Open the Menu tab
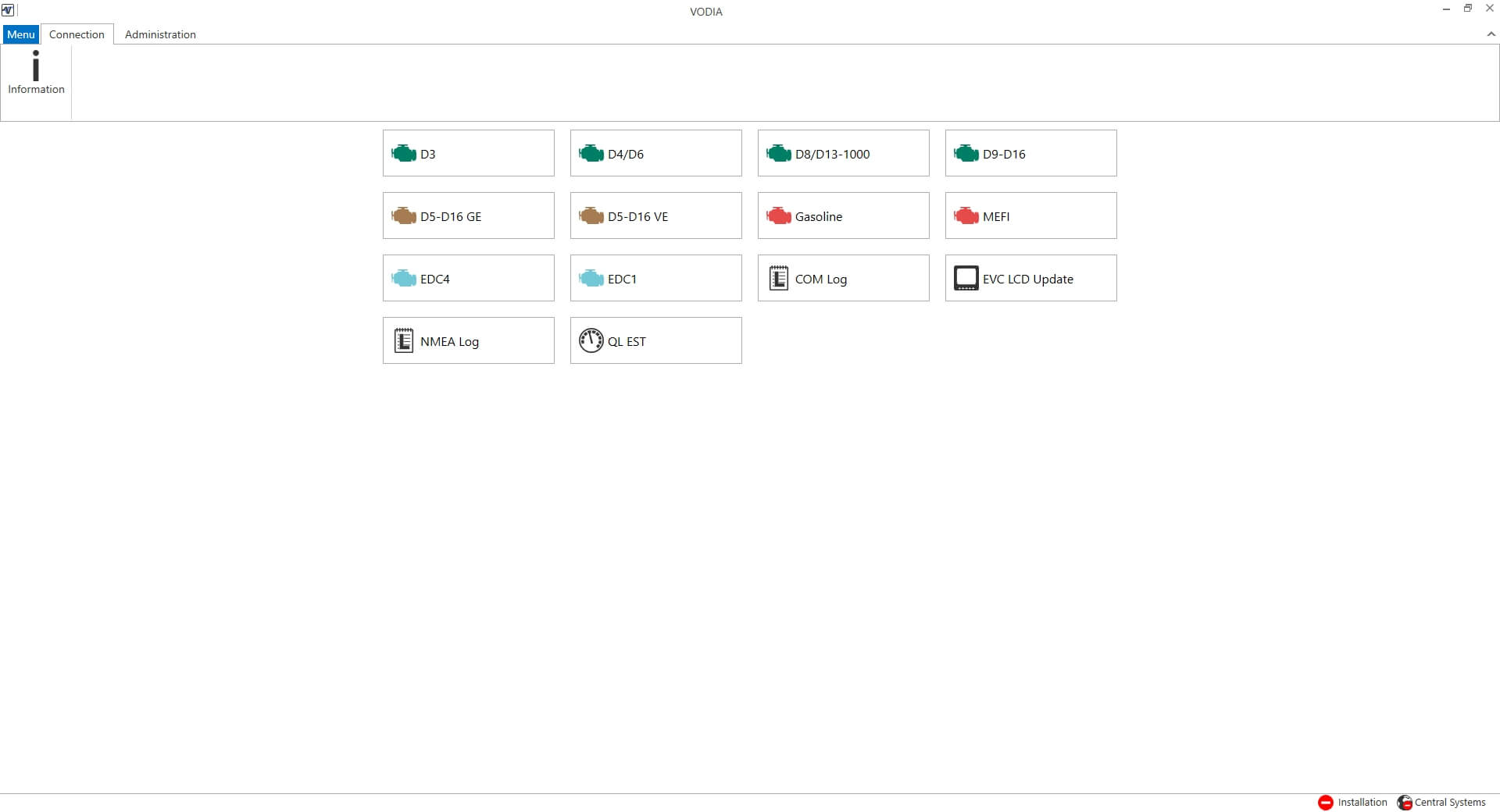Viewport: 1500px width, 812px height. pos(21,34)
